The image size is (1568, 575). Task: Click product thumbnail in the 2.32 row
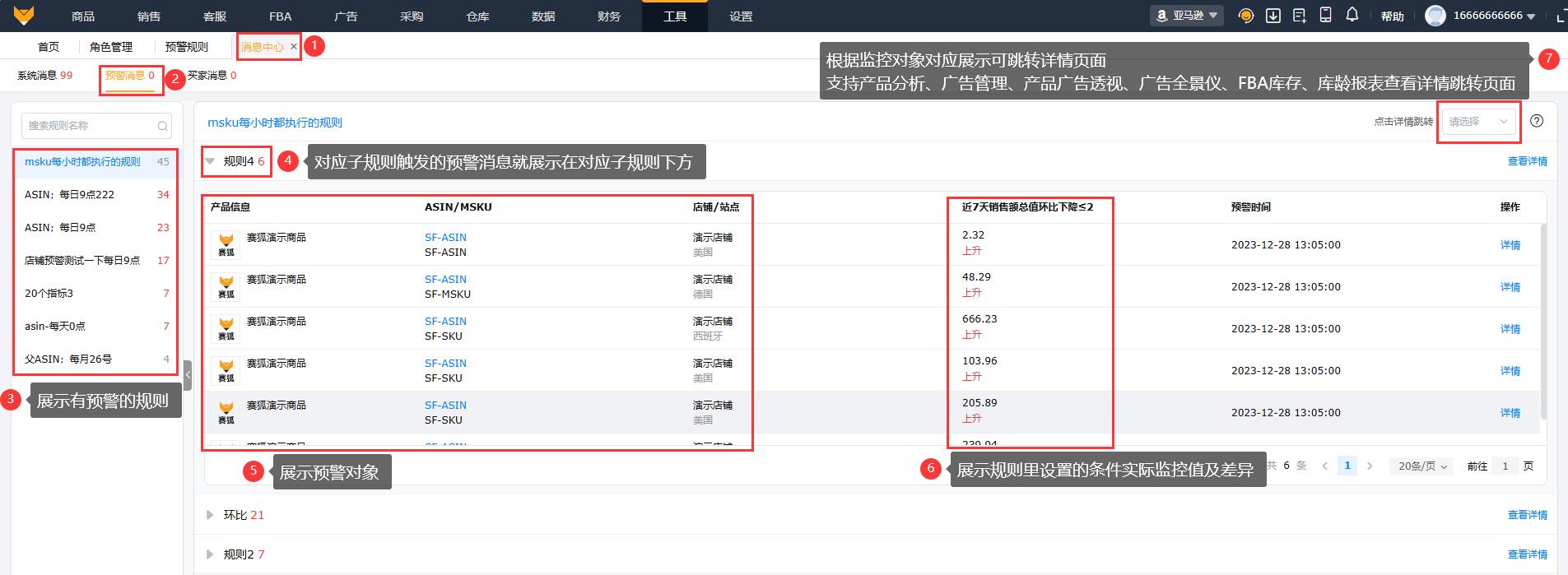(226, 244)
